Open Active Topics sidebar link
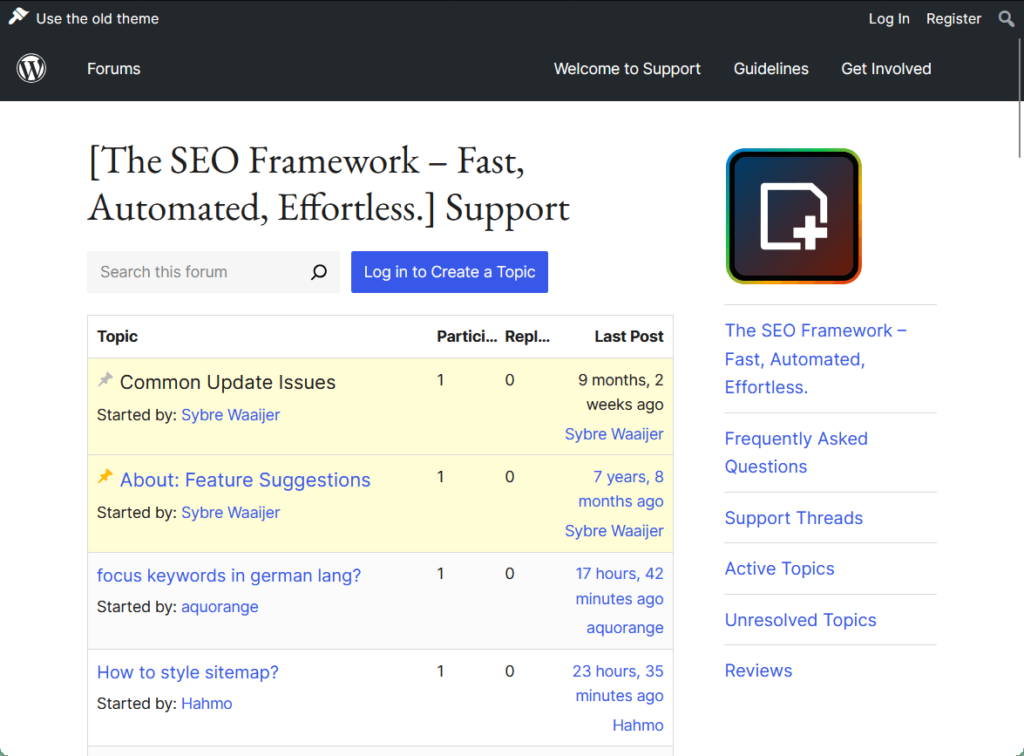Viewport: 1024px width, 756px height. 779,569
